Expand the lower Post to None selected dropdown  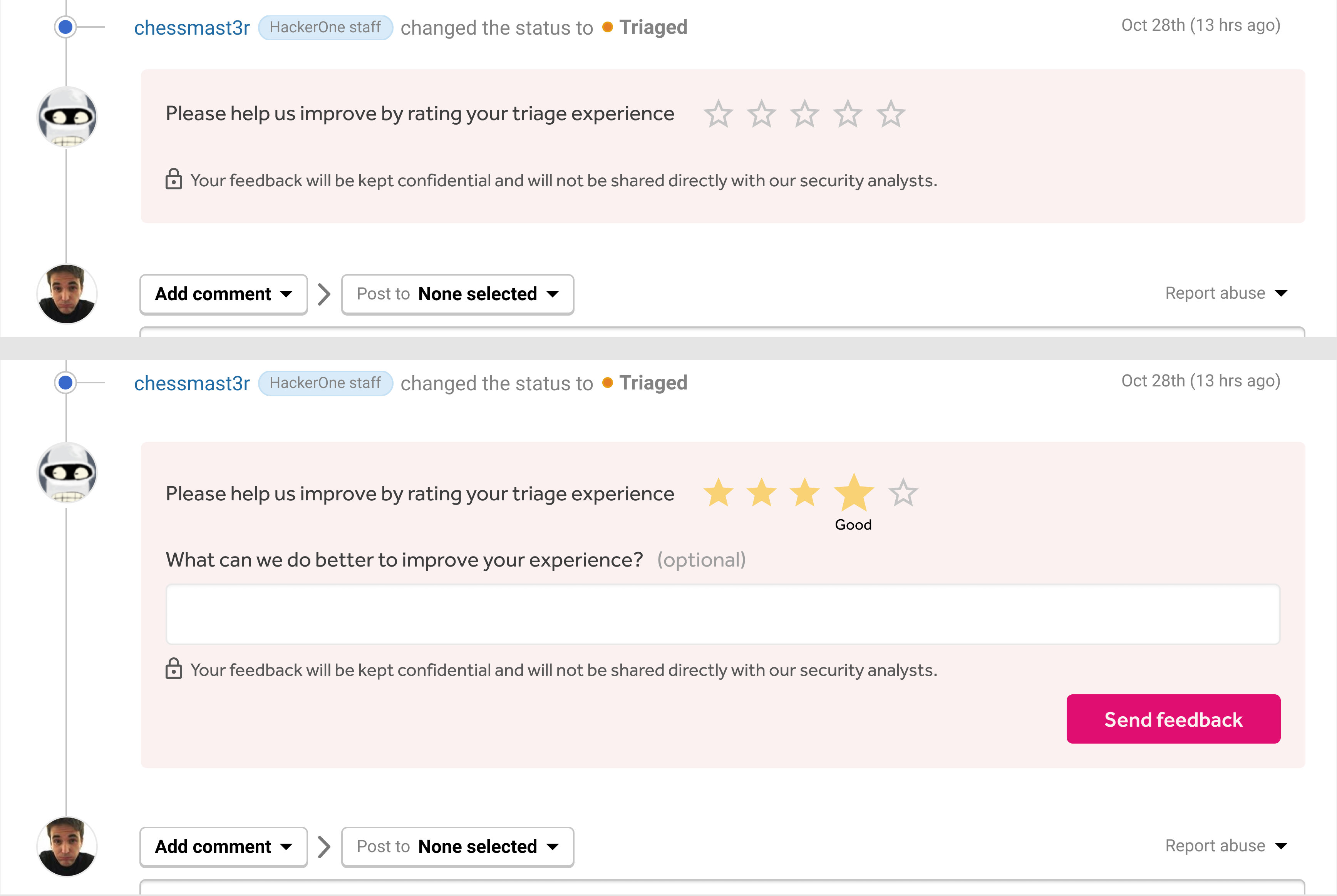pos(457,846)
